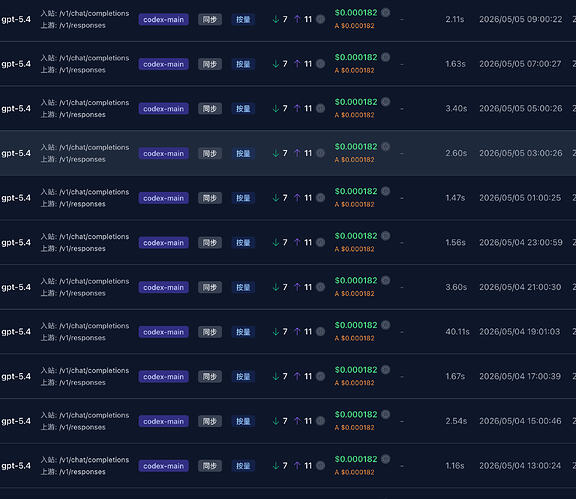The width and height of the screenshot is (576, 499).
Task: Click the codex-main tag in the 13:00:24 row
Action: [x=163, y=466]
